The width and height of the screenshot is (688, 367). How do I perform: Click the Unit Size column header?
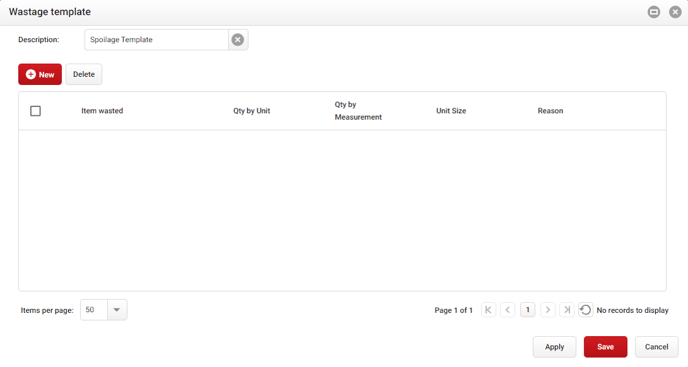[451, 111]
